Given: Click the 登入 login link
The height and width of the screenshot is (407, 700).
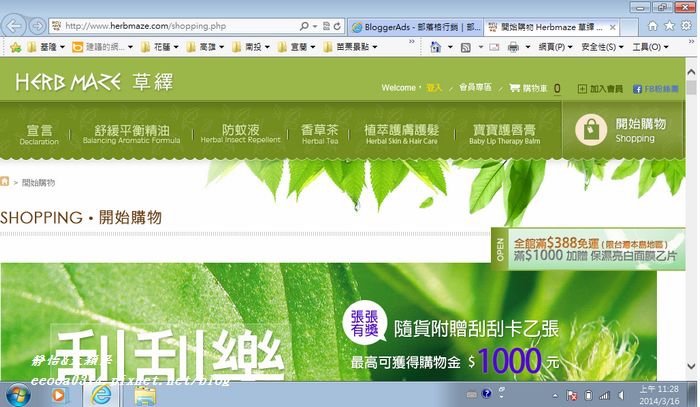Looking at the screenshot, I should [x=434, y=88].
